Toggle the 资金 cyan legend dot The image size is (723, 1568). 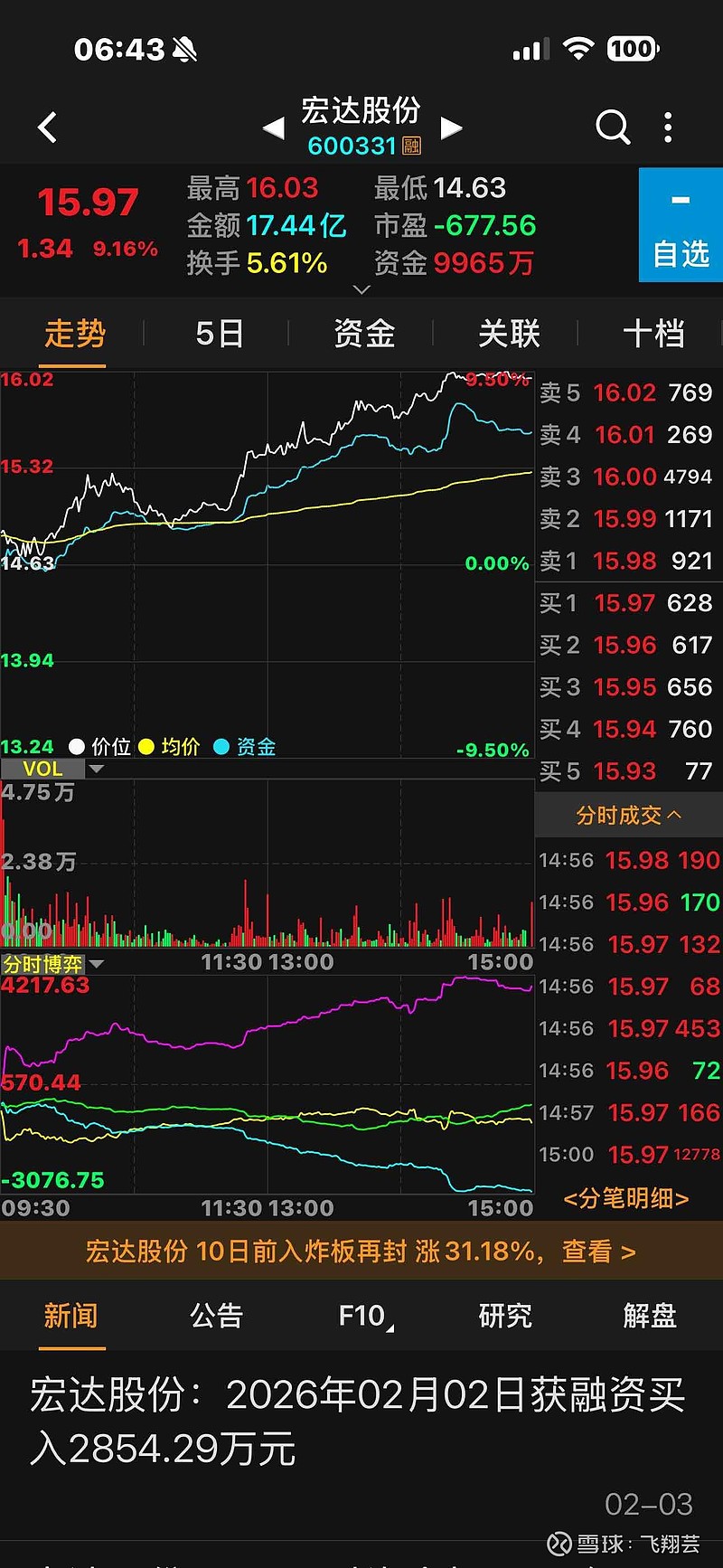click(x=221, y=747)
